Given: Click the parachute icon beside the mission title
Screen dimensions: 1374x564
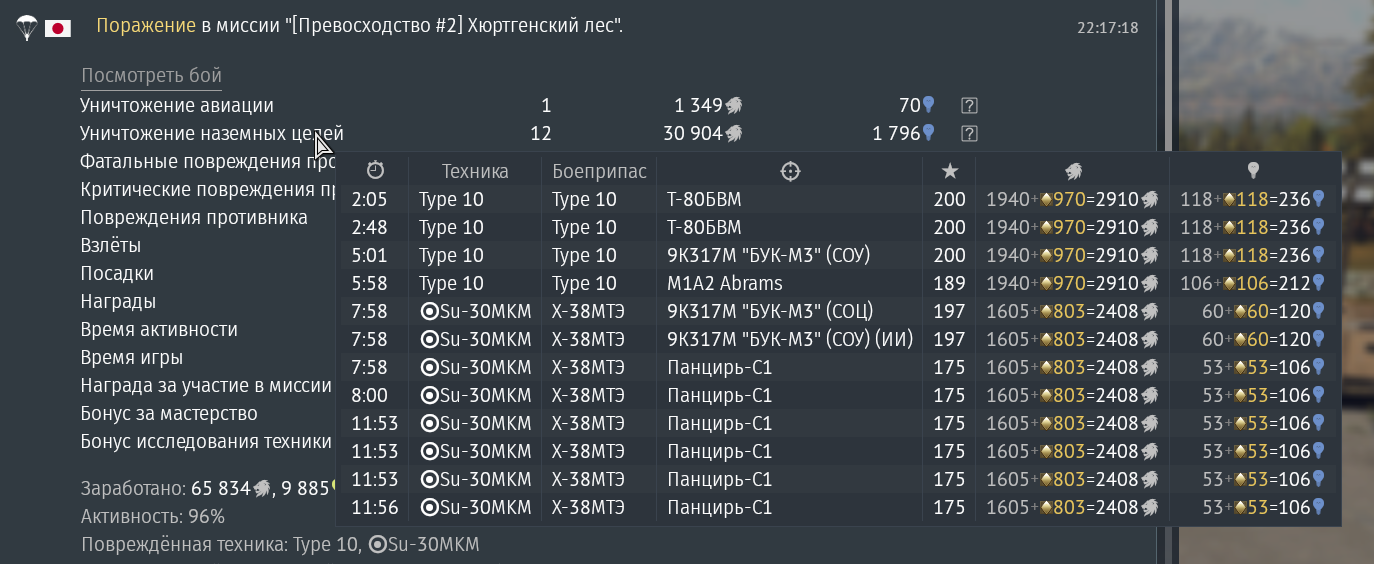Looking at the screenshot, I should point(27,28).
